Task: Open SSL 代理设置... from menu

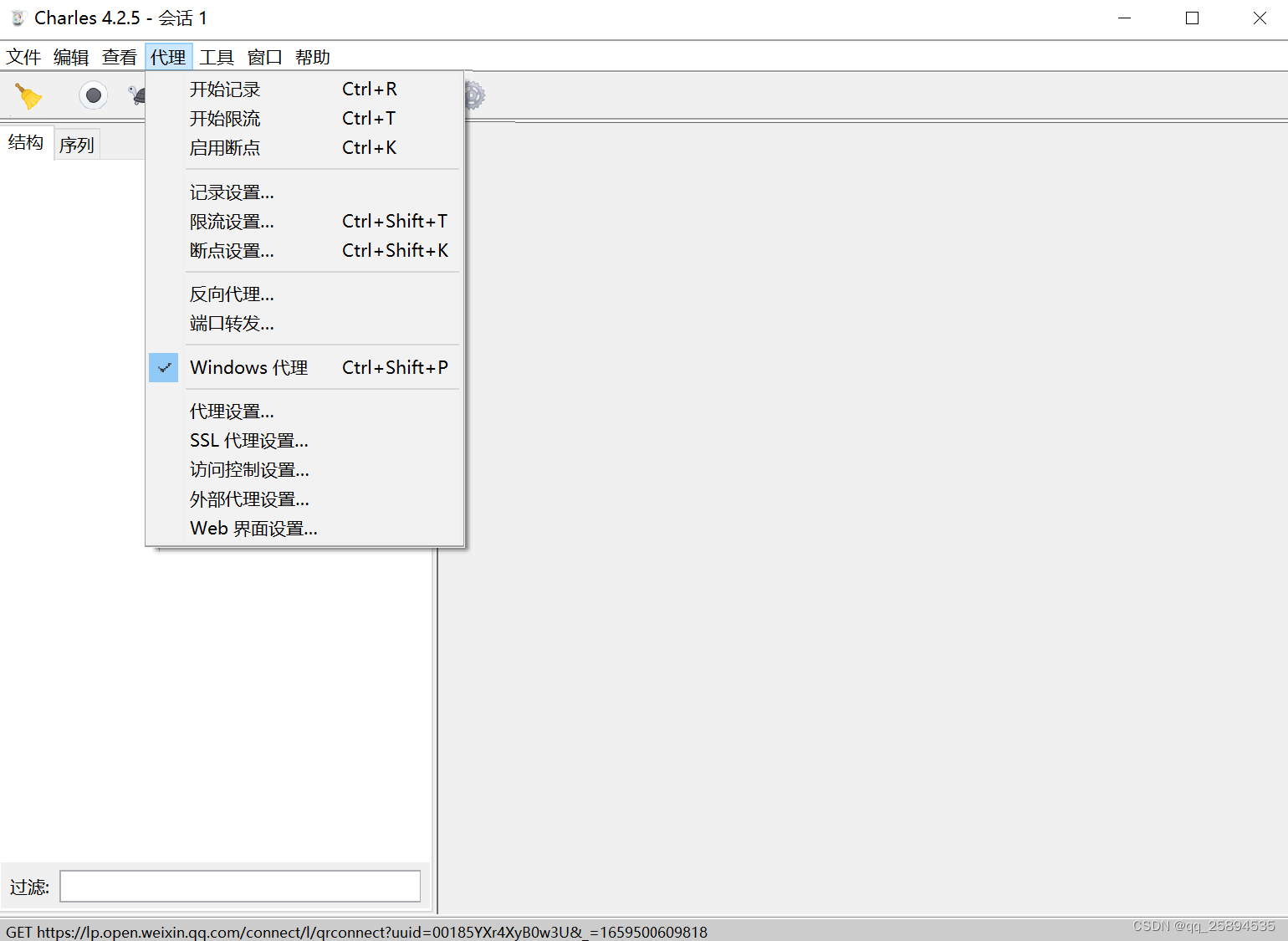Action: pyautogui.click(x=304, y=441)
